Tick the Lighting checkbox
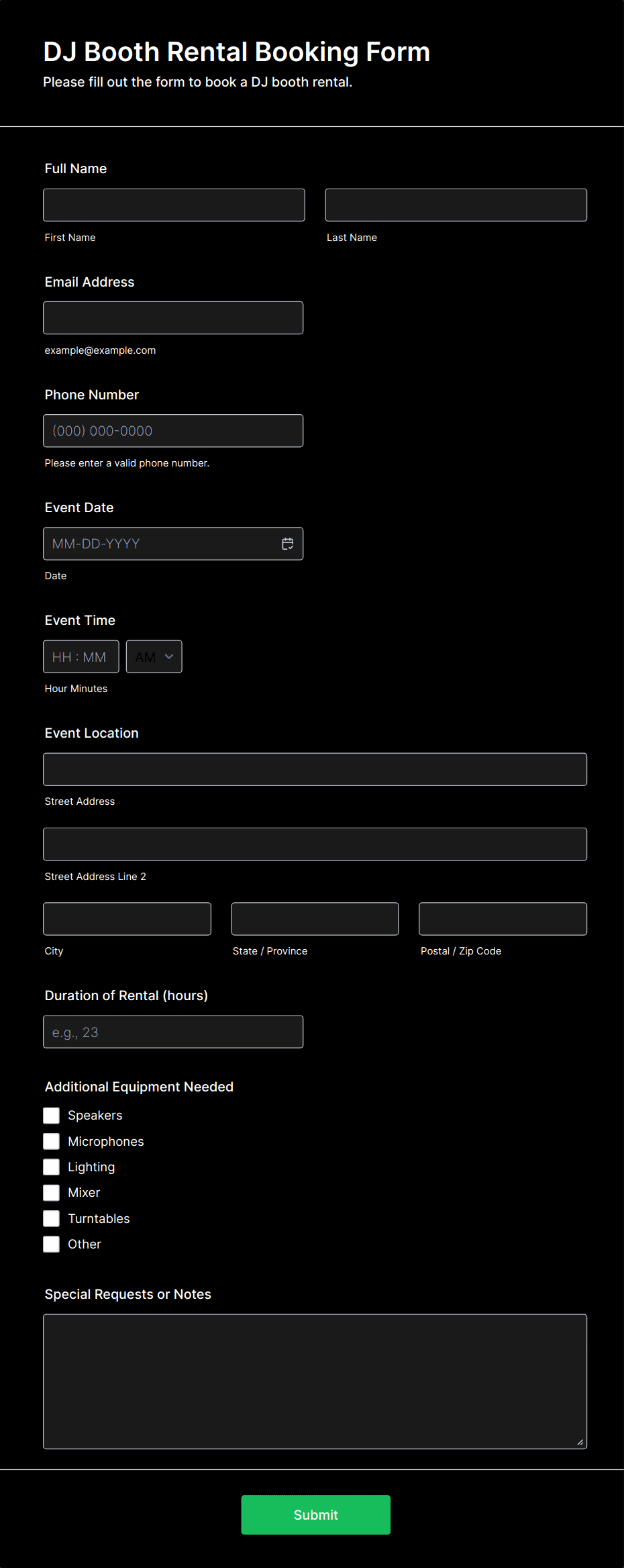Screen dimensions: 624x1568 tap(52, 1167)
